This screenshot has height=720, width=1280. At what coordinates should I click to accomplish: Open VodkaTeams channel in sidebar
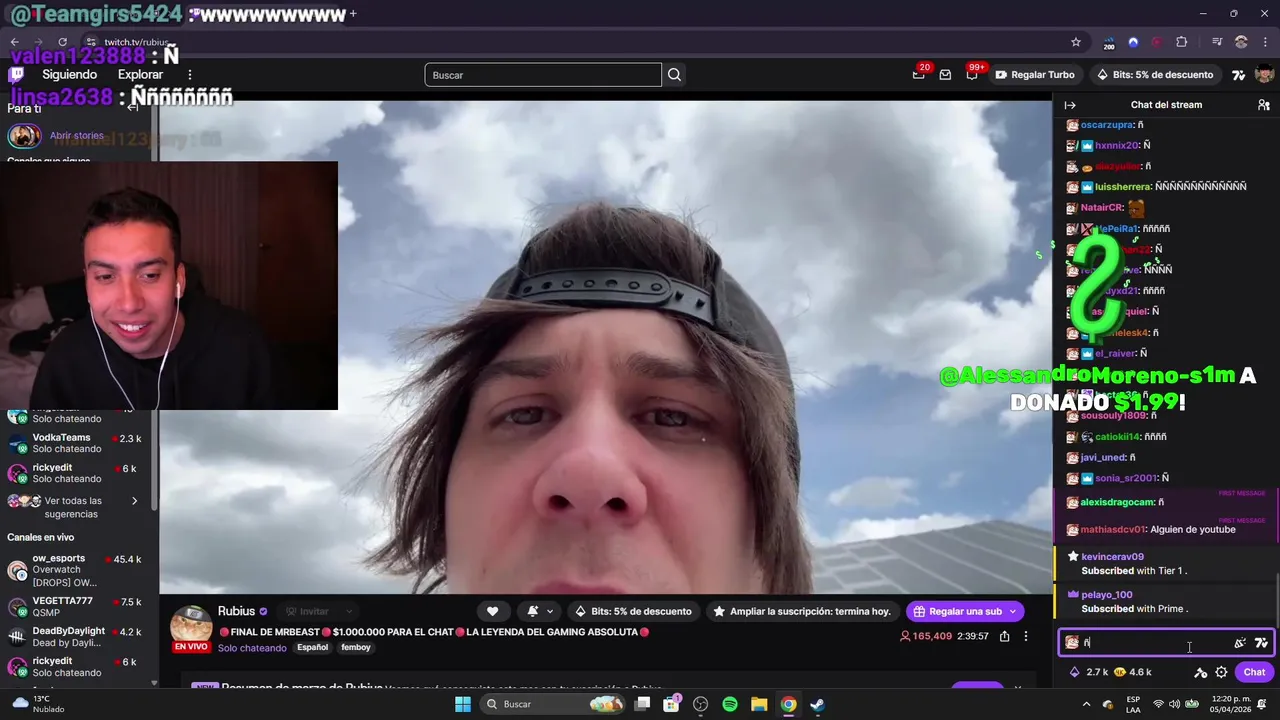pos(78,443)
